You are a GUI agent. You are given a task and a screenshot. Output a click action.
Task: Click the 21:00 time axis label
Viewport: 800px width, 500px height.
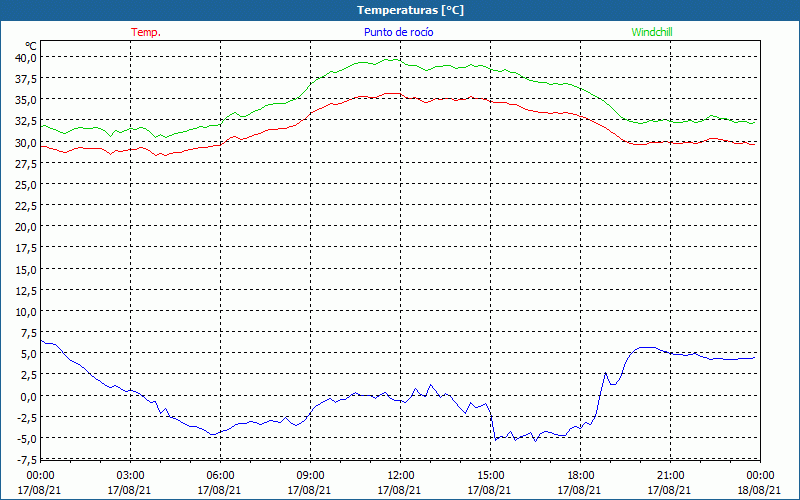670,476
